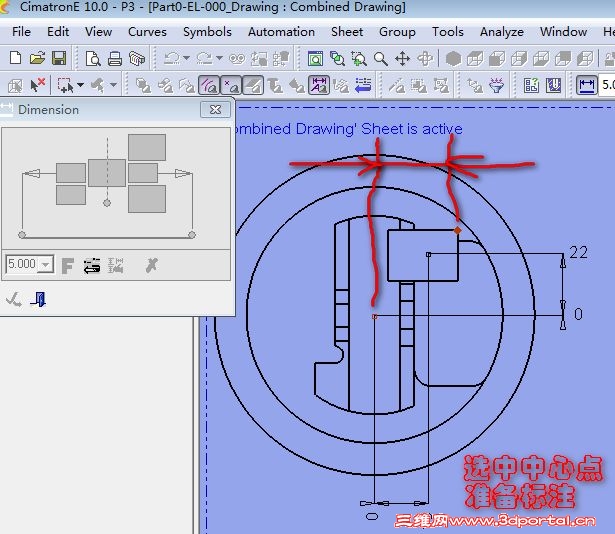Click the blue U-shaped section icon
Screen dimensions: 615x534
pyautogui.click(x=553, y=85)
